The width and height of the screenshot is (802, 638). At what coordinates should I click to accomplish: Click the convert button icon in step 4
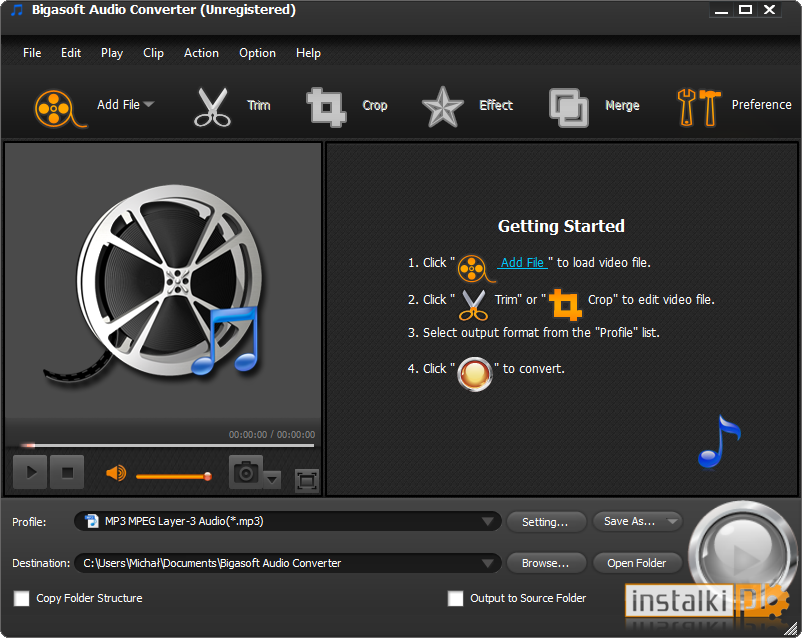coord(474,374)
